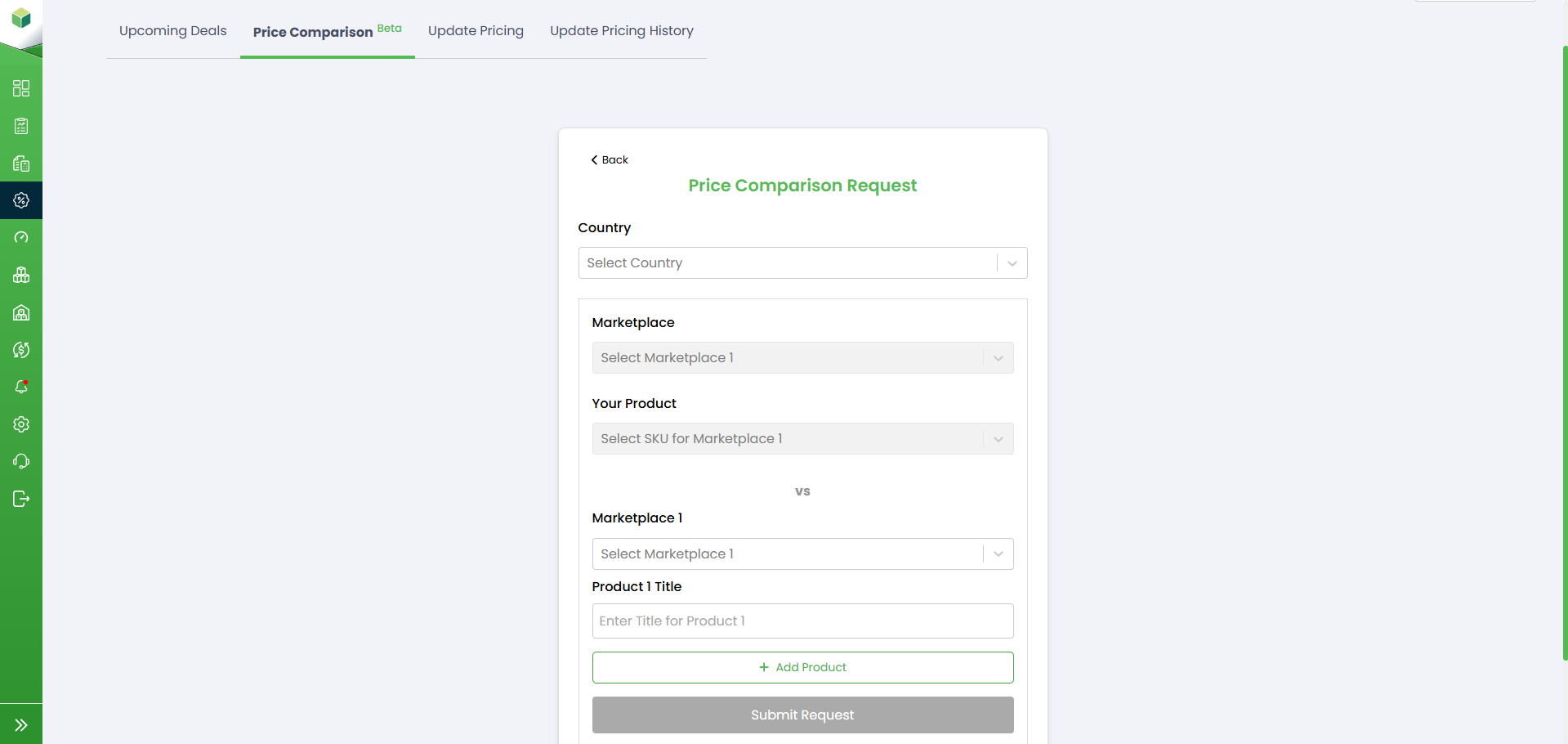
Task: Click the headset support icon
Action: coord(21,462)
